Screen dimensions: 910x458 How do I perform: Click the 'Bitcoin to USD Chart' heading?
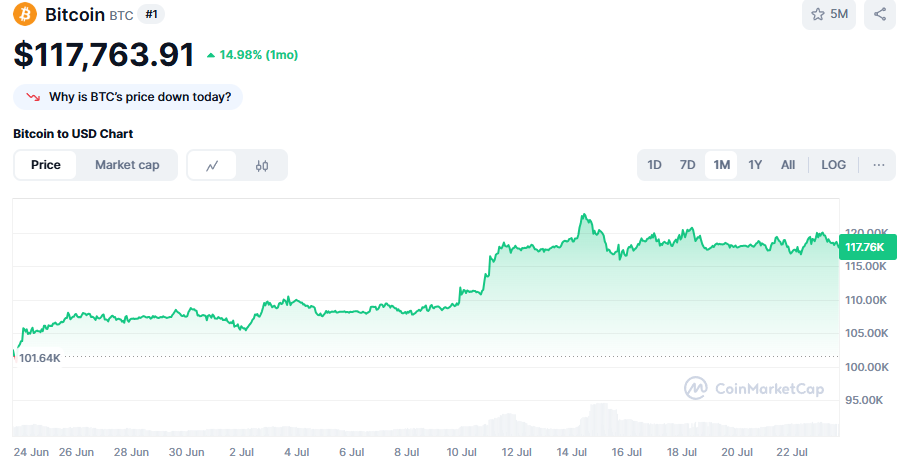73,134
